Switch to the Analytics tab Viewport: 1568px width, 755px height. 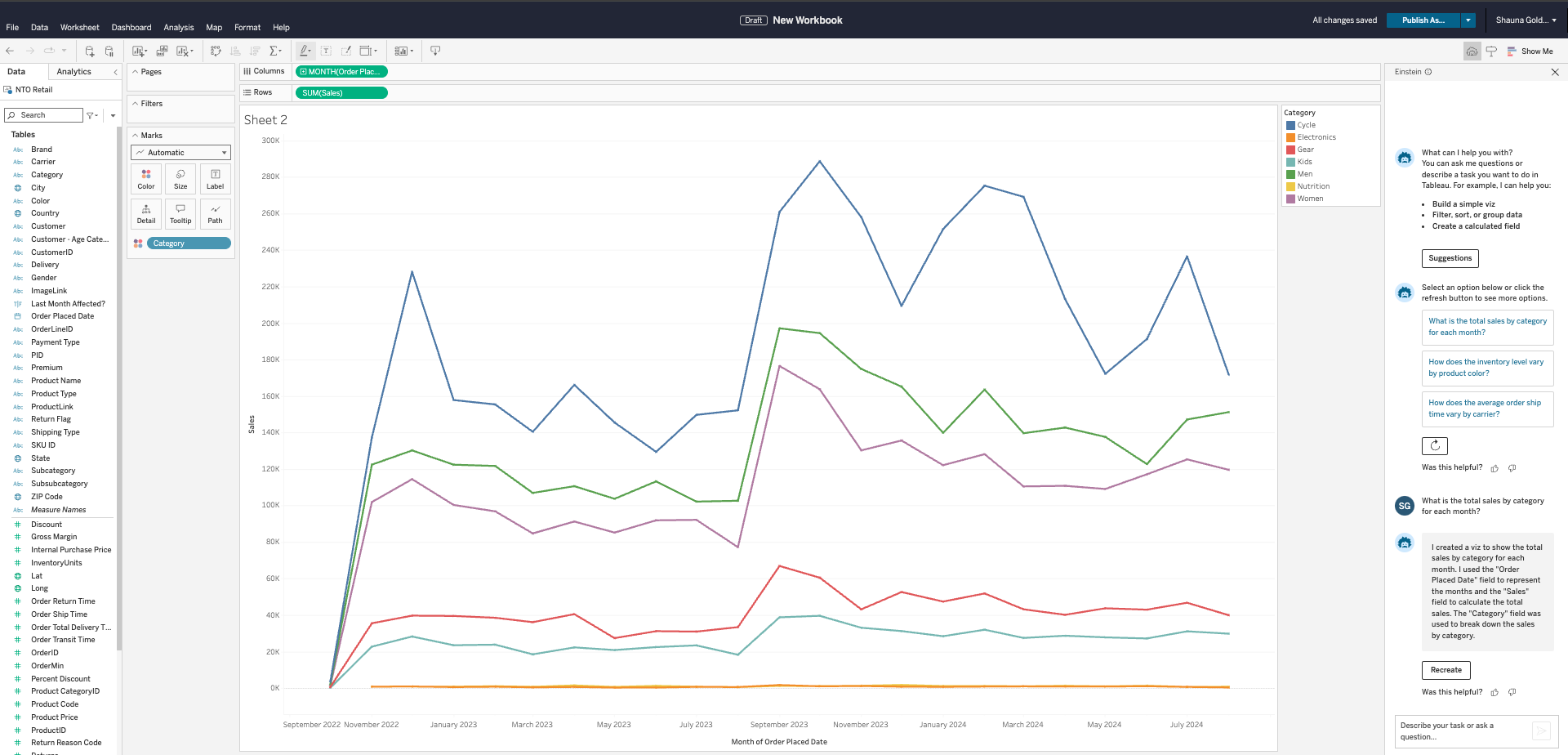tap(73, 71)
